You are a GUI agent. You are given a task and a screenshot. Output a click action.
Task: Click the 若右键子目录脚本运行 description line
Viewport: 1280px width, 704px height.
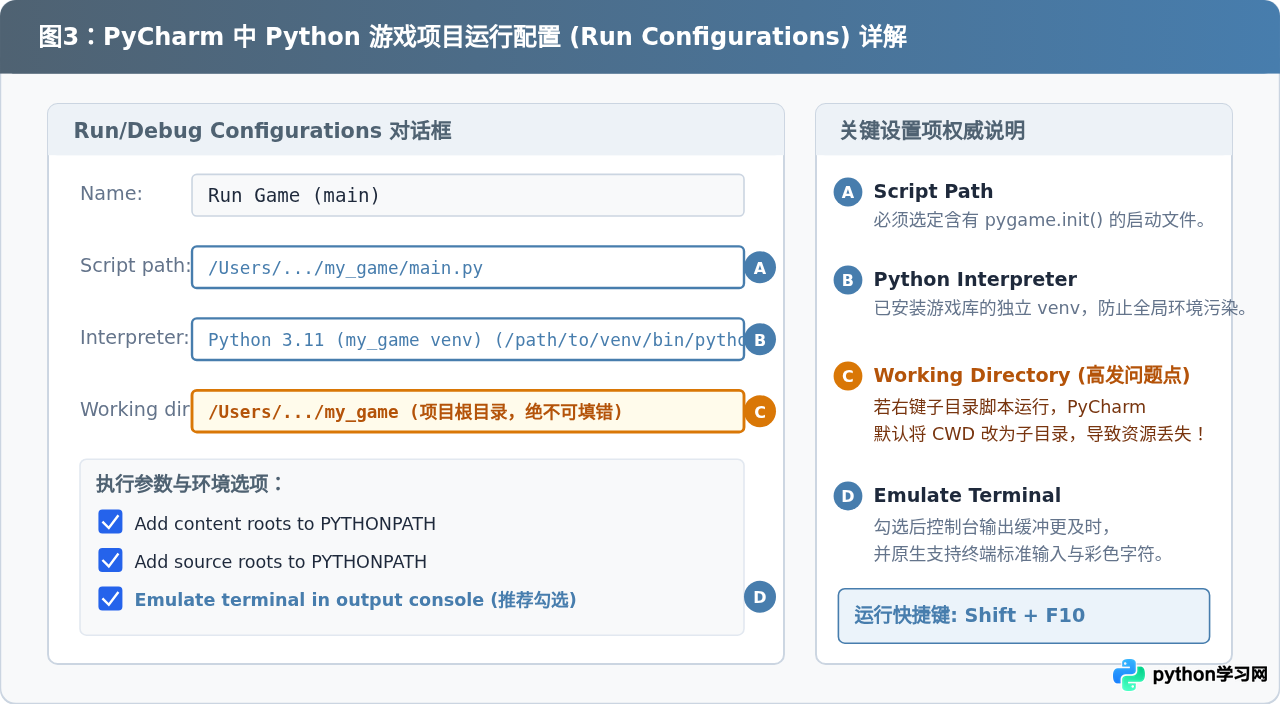pos(1010,407)
